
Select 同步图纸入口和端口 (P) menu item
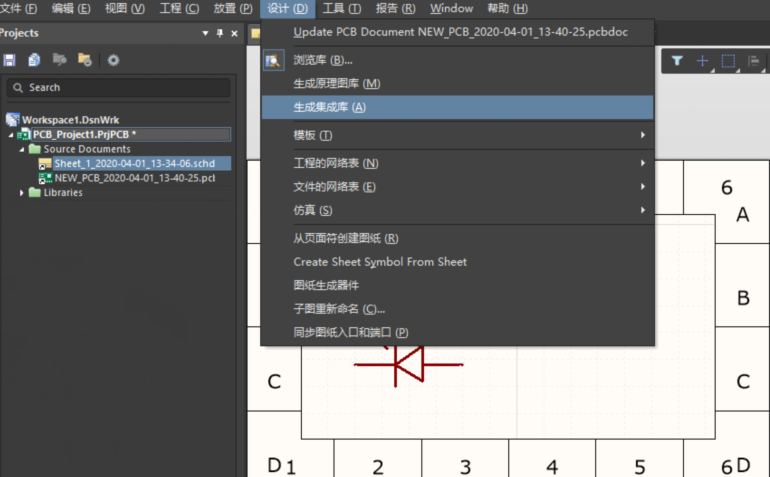(458, 333)
